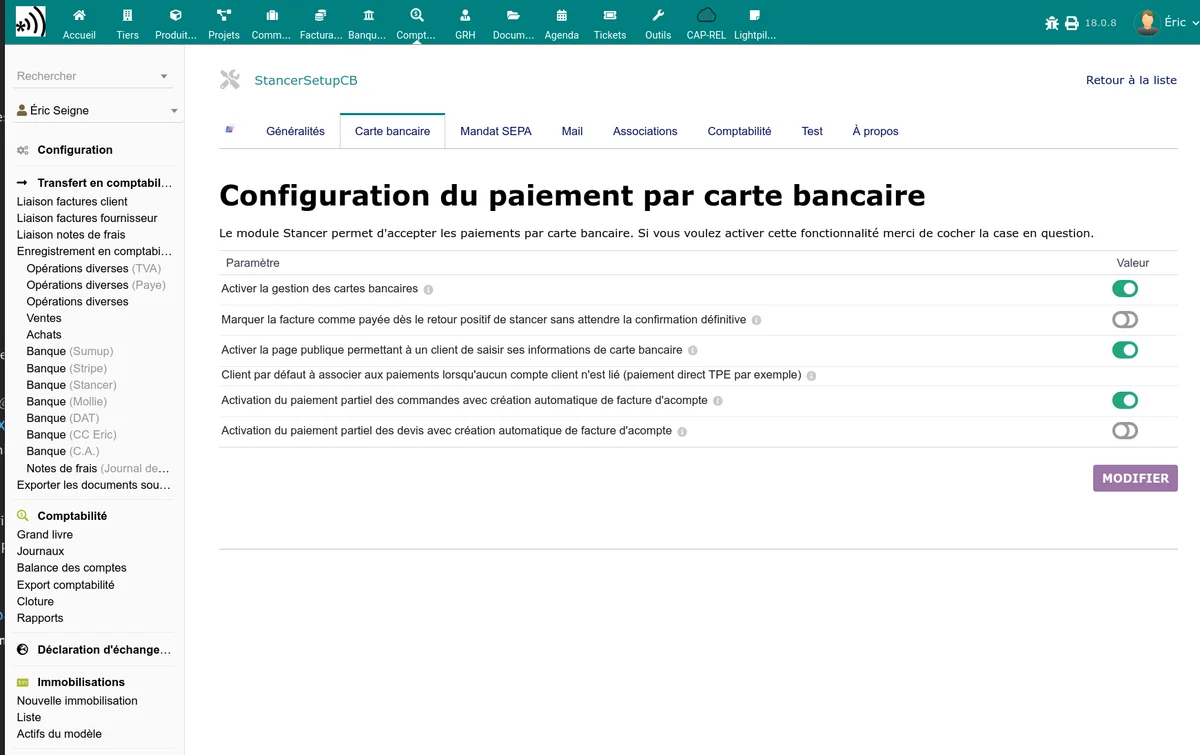The width and height of the screenshot is (1200, 755).
Task: Open the Tiers building icon
Action: (127, 15)
